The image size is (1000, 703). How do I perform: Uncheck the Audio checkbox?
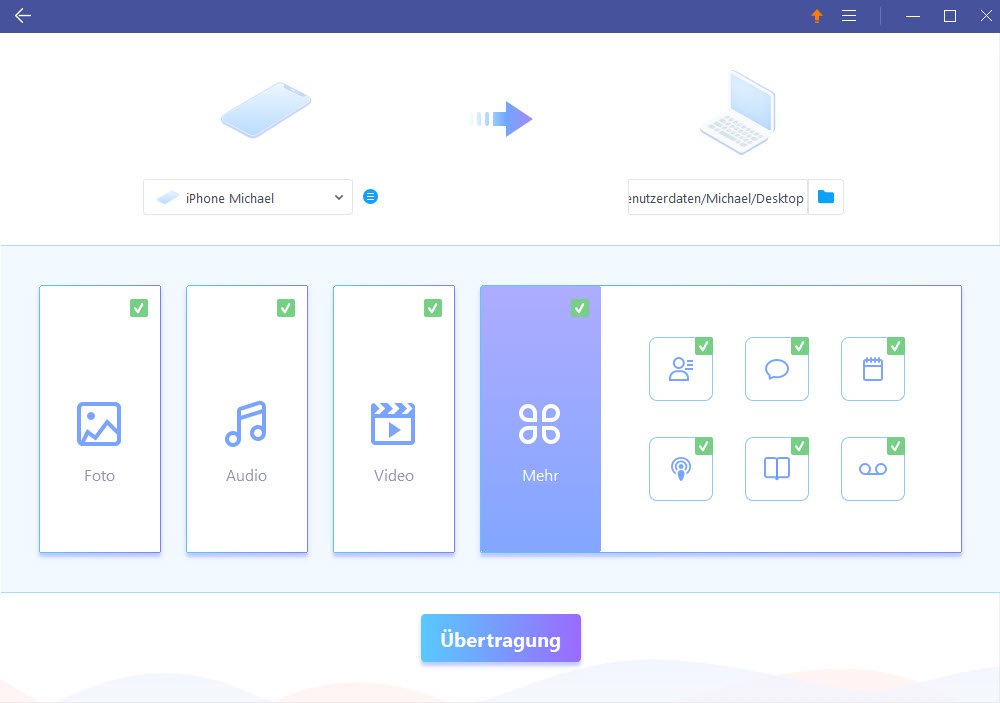click(x=286, y=308)
